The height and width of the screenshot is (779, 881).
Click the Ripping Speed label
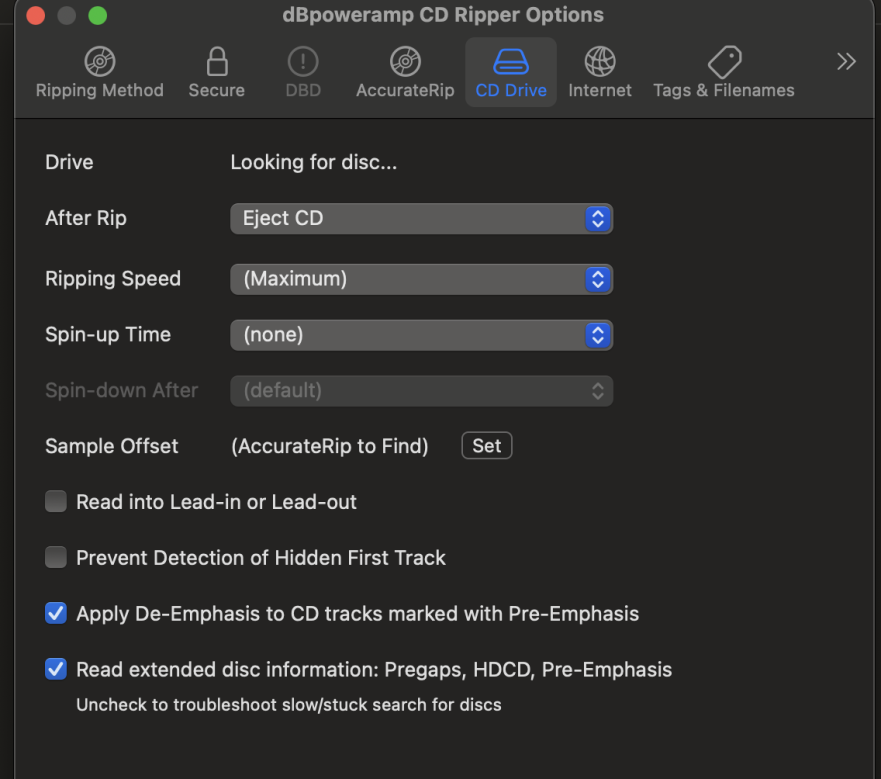(x=113, y=279)
